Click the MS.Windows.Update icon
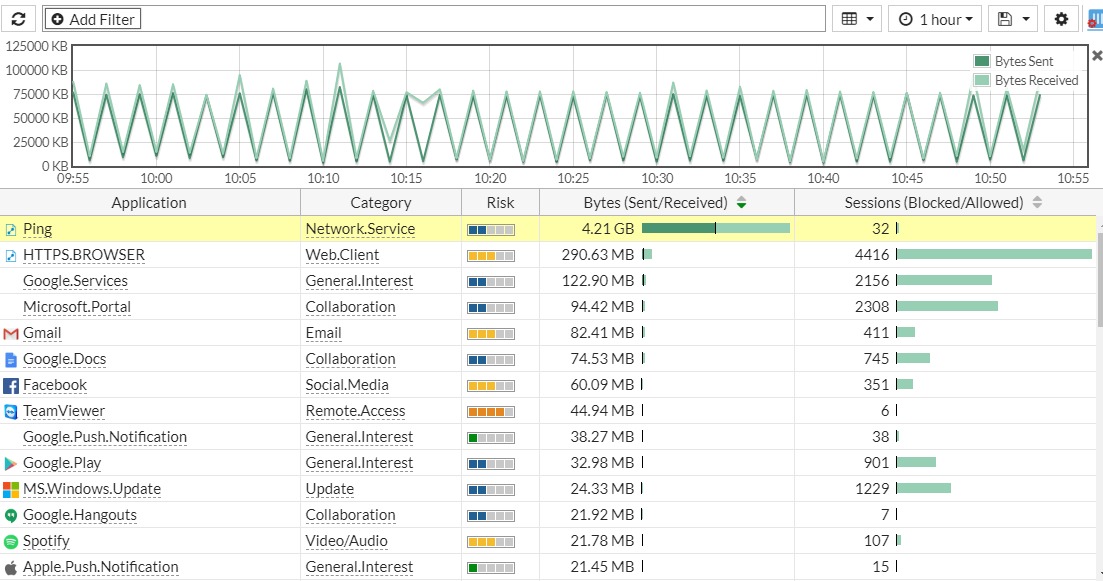The width and height of the screenshot is (1103, 581). (x=12, y=489)
